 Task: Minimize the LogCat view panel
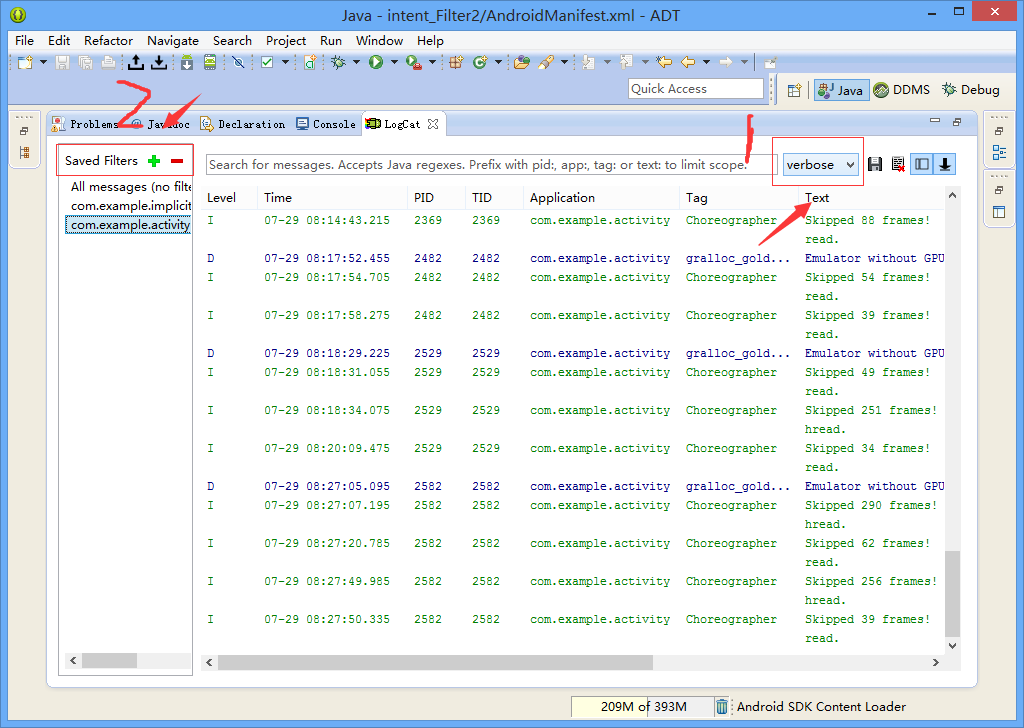point(935,121)
